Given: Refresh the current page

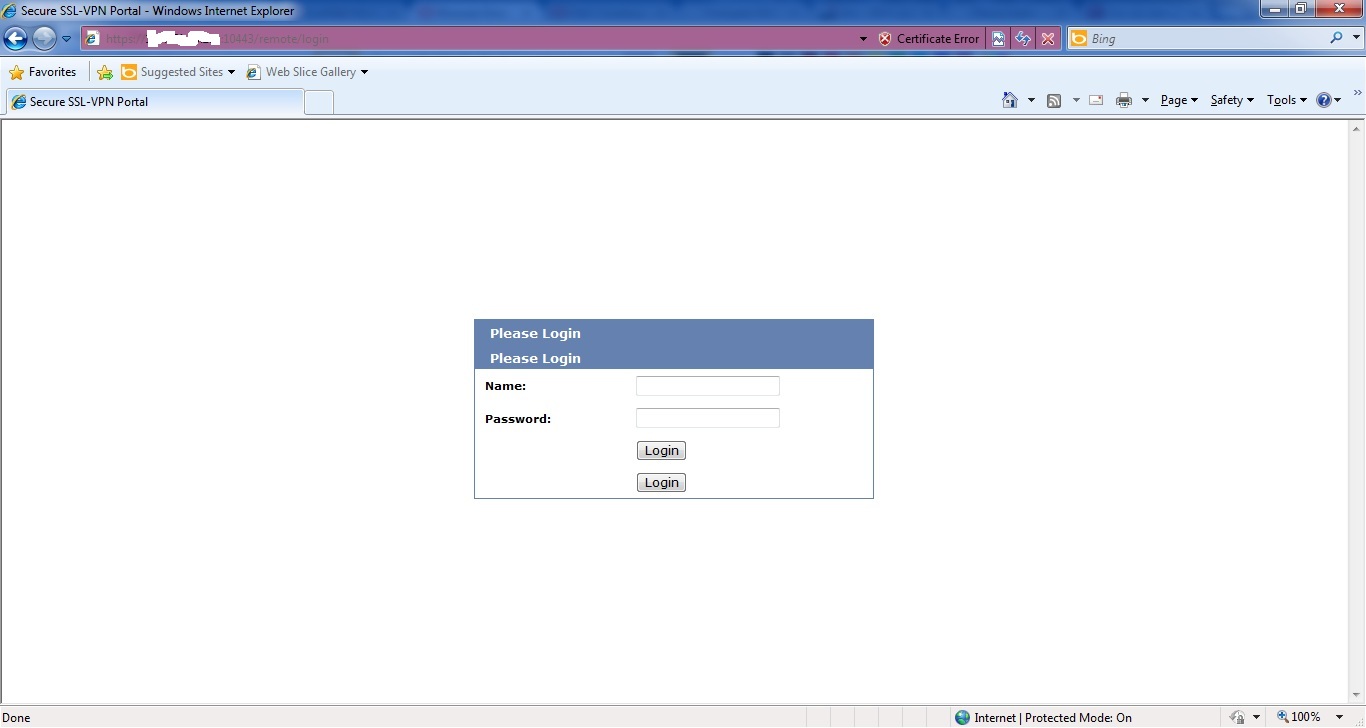Looking at the screenshot, I should coord(1022,38).
